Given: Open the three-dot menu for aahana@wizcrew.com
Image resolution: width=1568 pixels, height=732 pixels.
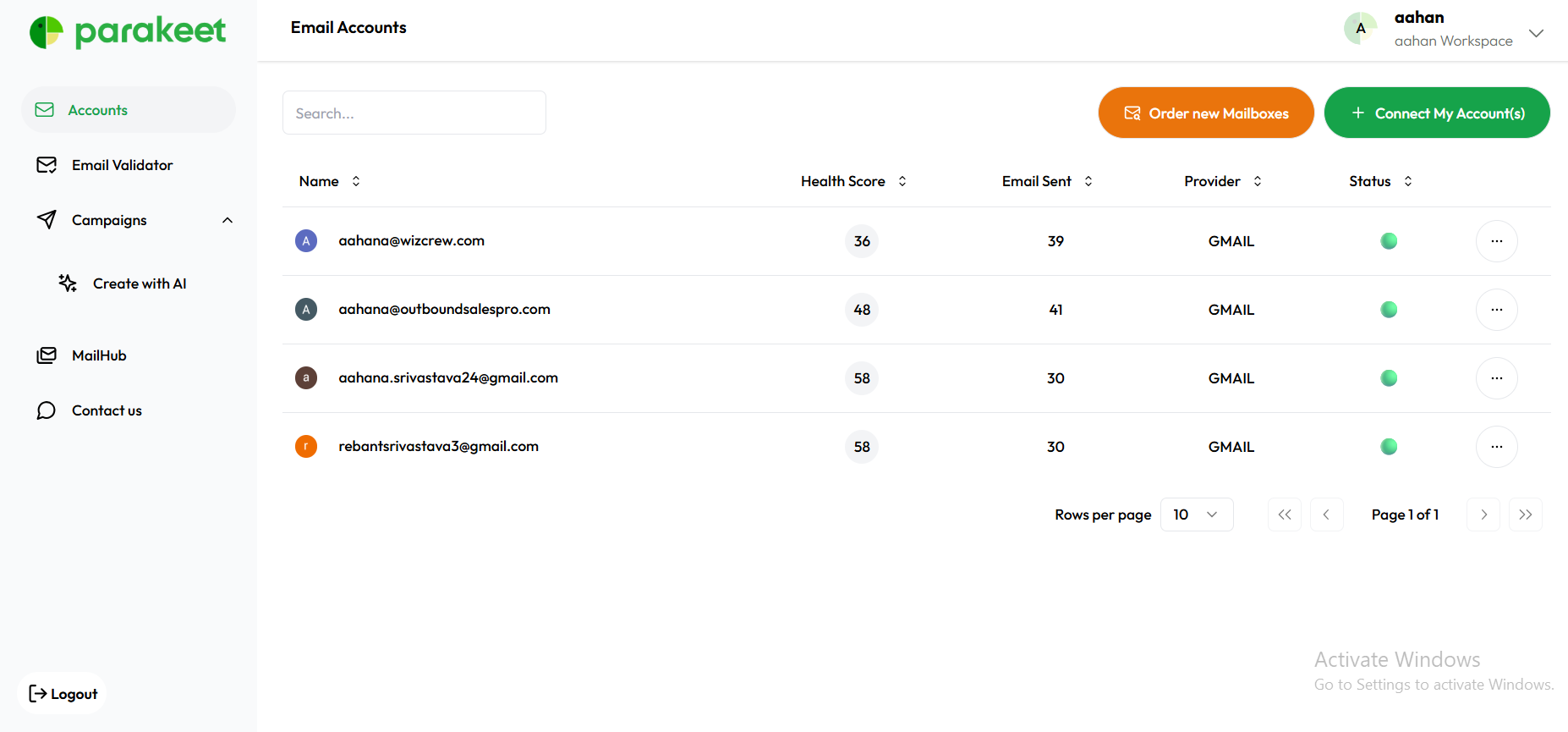Looking at the screenshot, I should [1496, 241].
